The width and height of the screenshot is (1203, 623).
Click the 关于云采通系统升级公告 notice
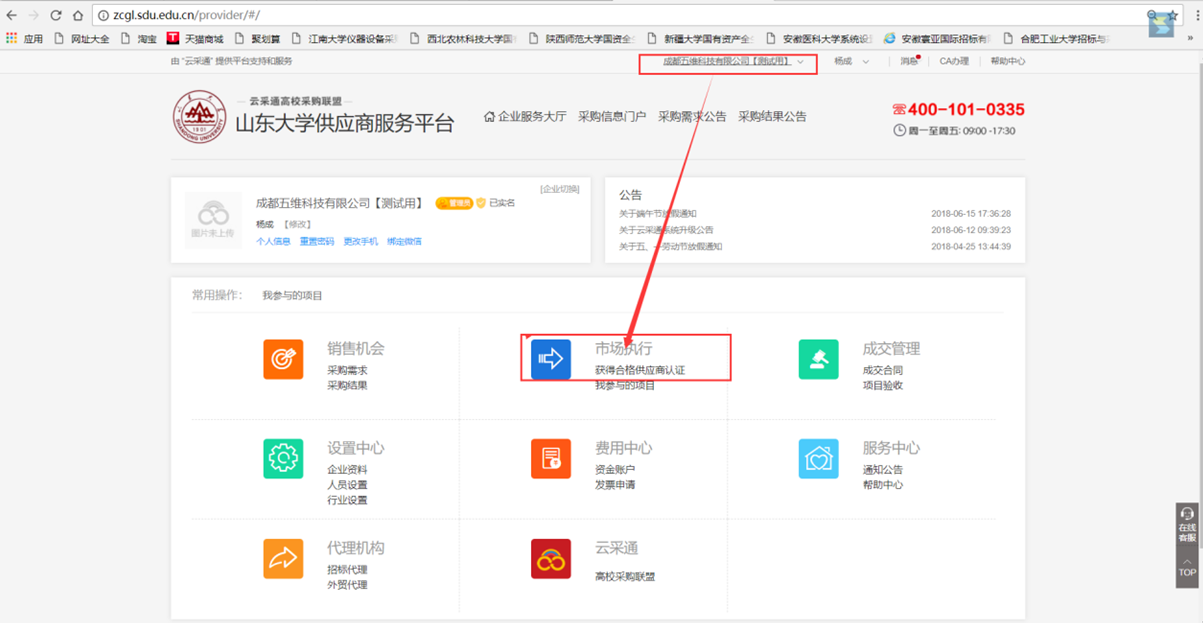pyautogui.click(x=666, y=230)
